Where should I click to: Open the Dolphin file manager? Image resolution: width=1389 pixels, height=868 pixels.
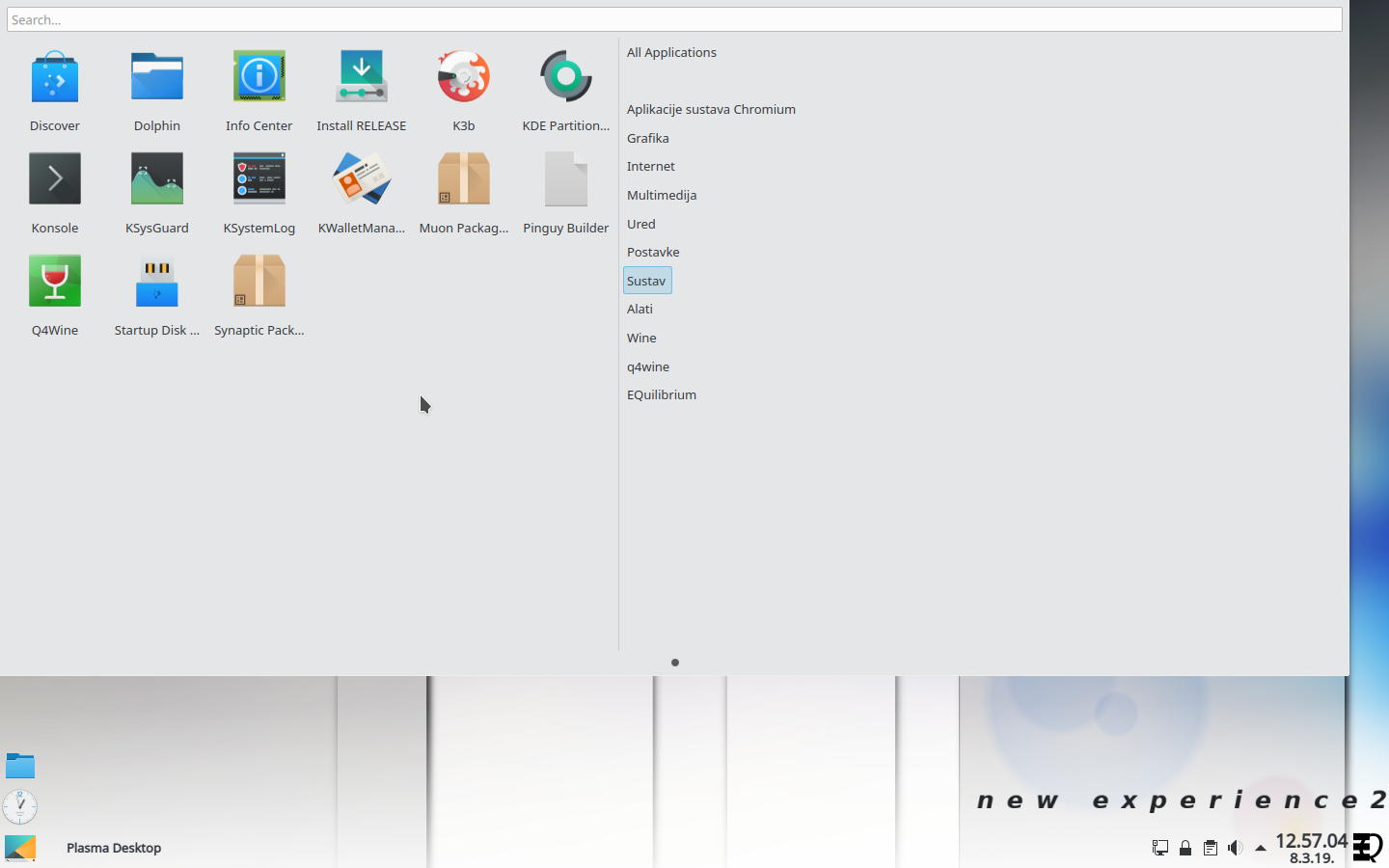click(157, 92)
